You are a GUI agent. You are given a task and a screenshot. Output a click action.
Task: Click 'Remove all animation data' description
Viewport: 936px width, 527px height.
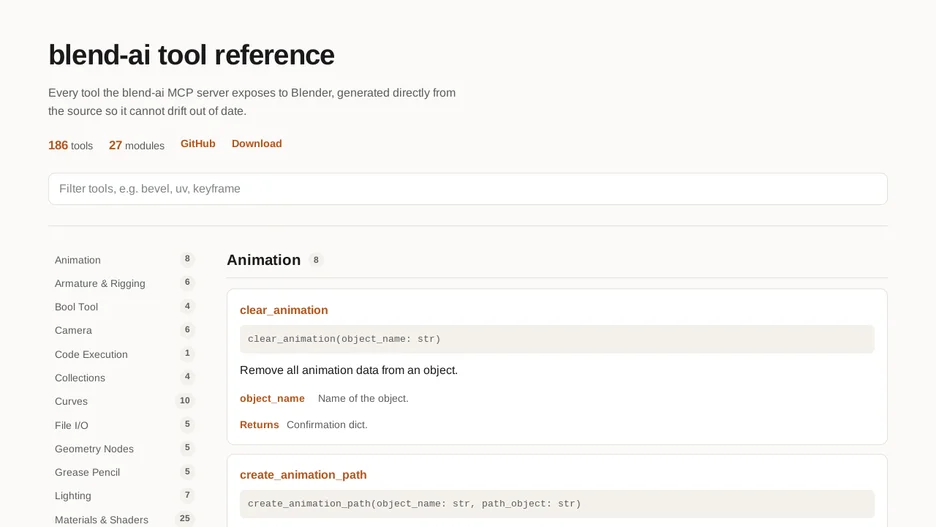tap(349, 370)
